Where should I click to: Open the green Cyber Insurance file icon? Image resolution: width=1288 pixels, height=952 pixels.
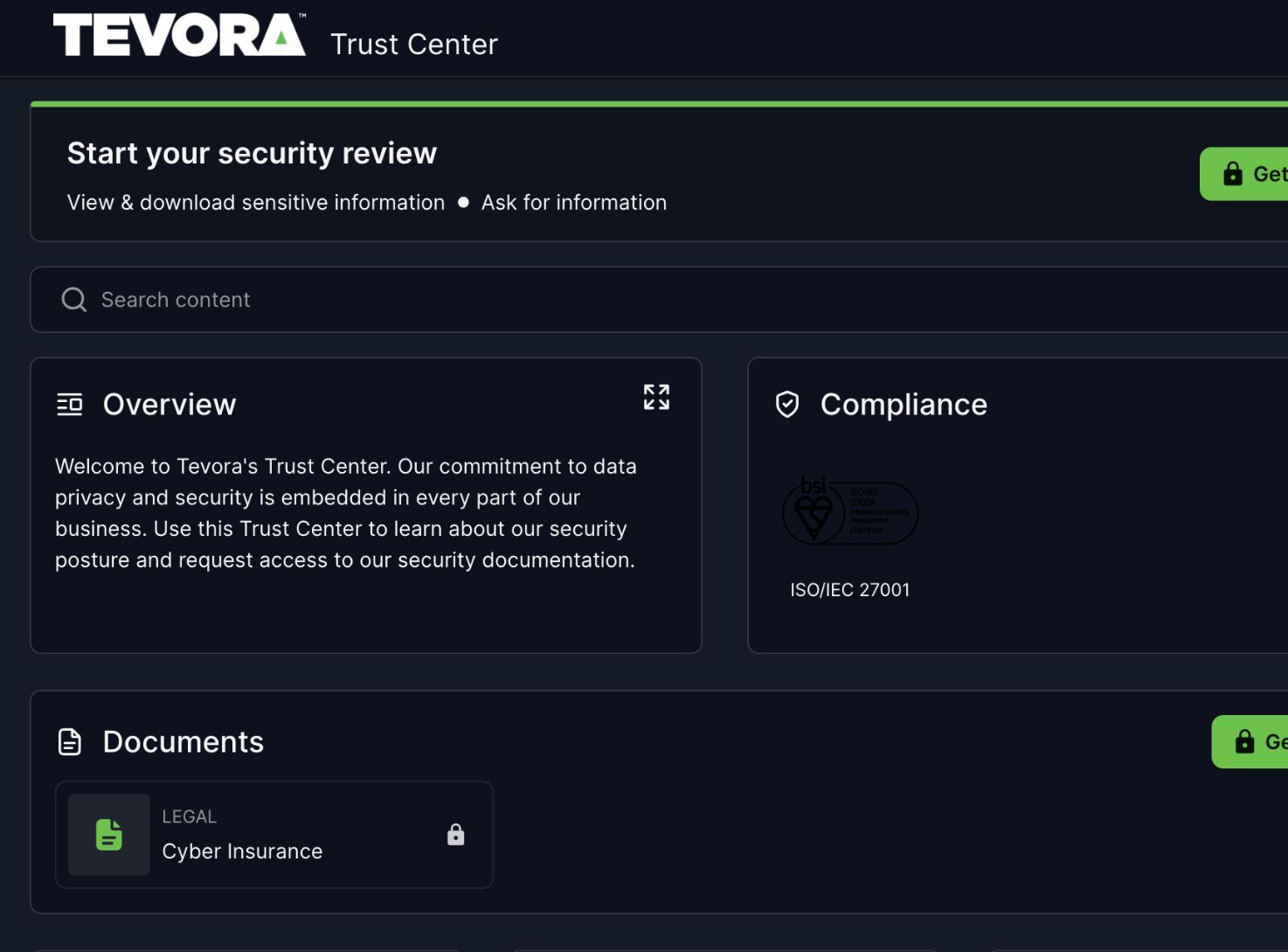coord(109,835)
